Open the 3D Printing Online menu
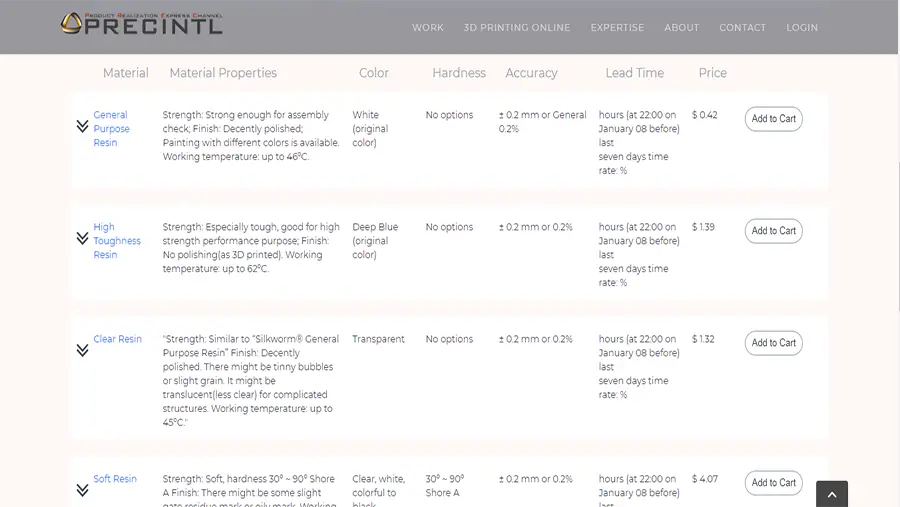The height and width of the screenshot is (507, 900). 516,28
